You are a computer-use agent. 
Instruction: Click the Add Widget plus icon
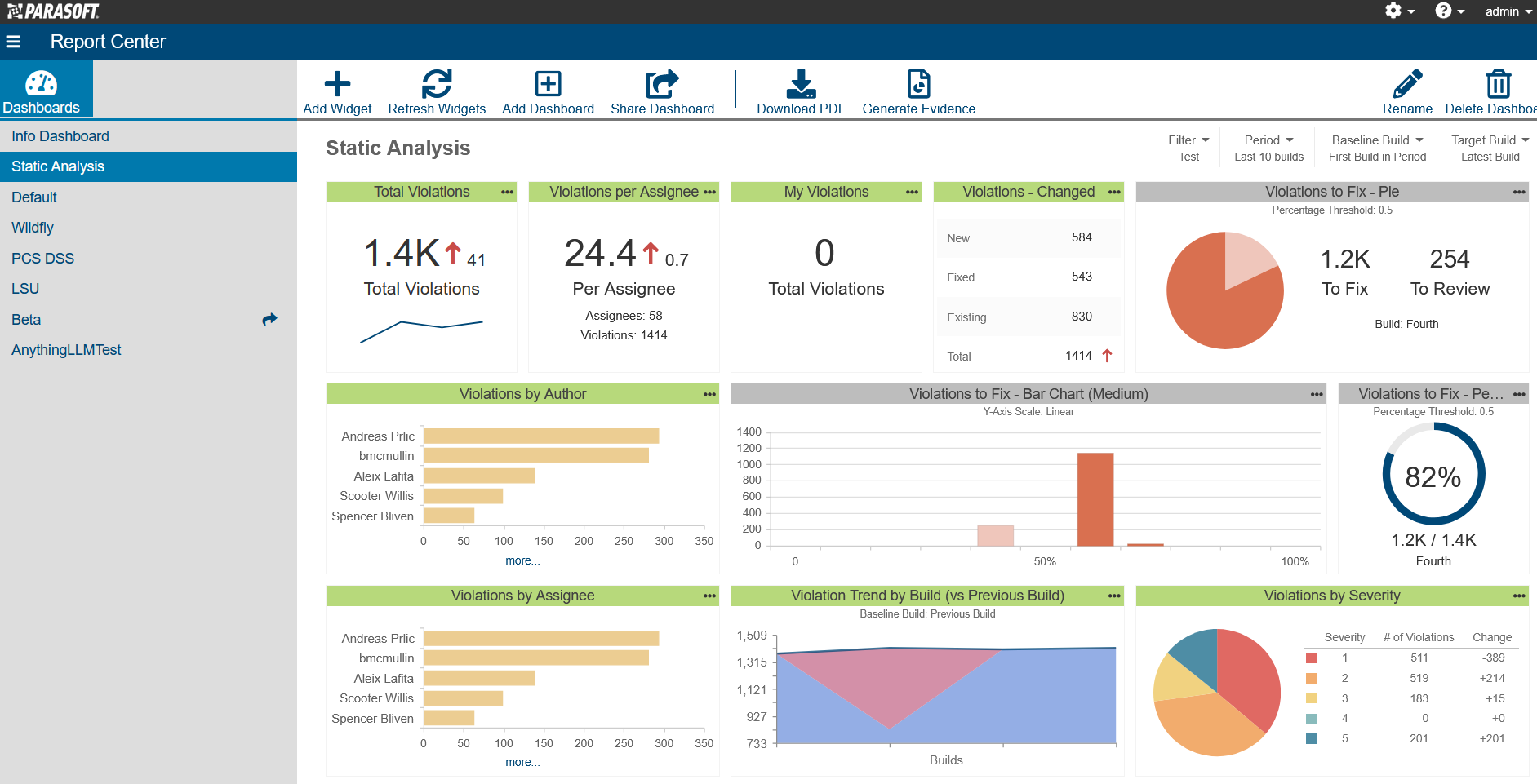coord(337,82)
